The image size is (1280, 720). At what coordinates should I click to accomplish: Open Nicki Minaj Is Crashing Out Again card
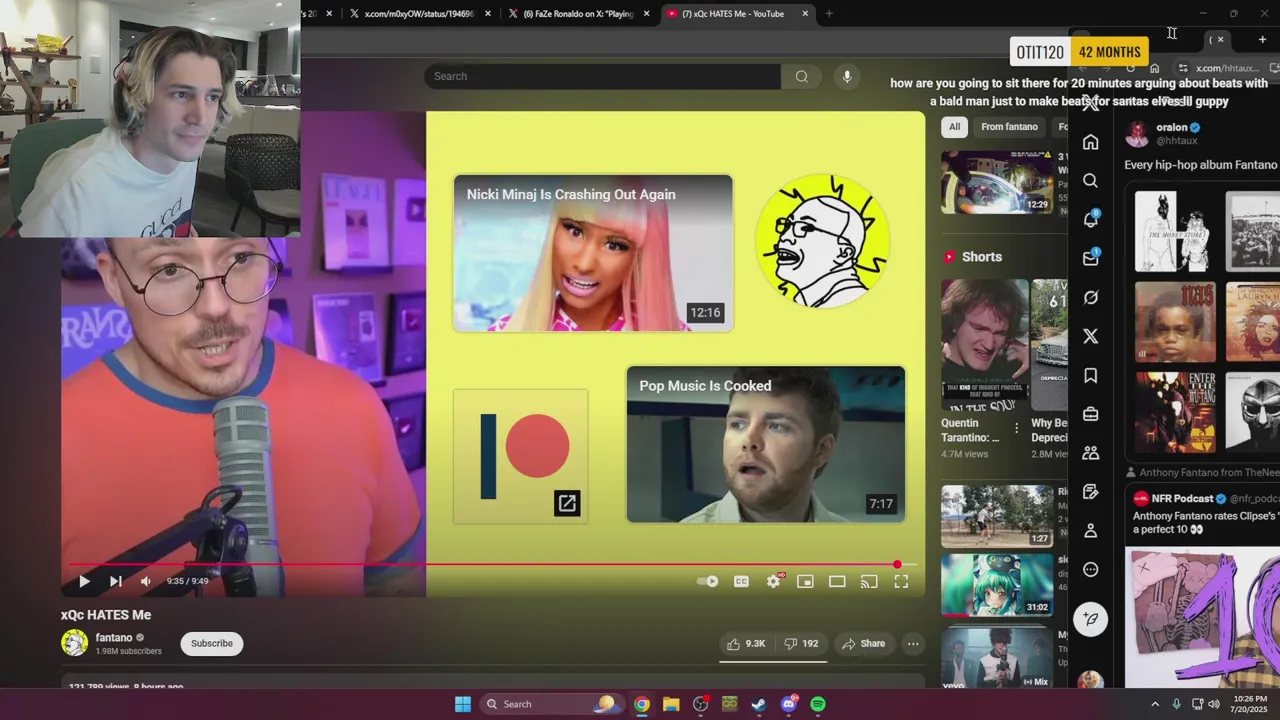click(x=593, y=253)
